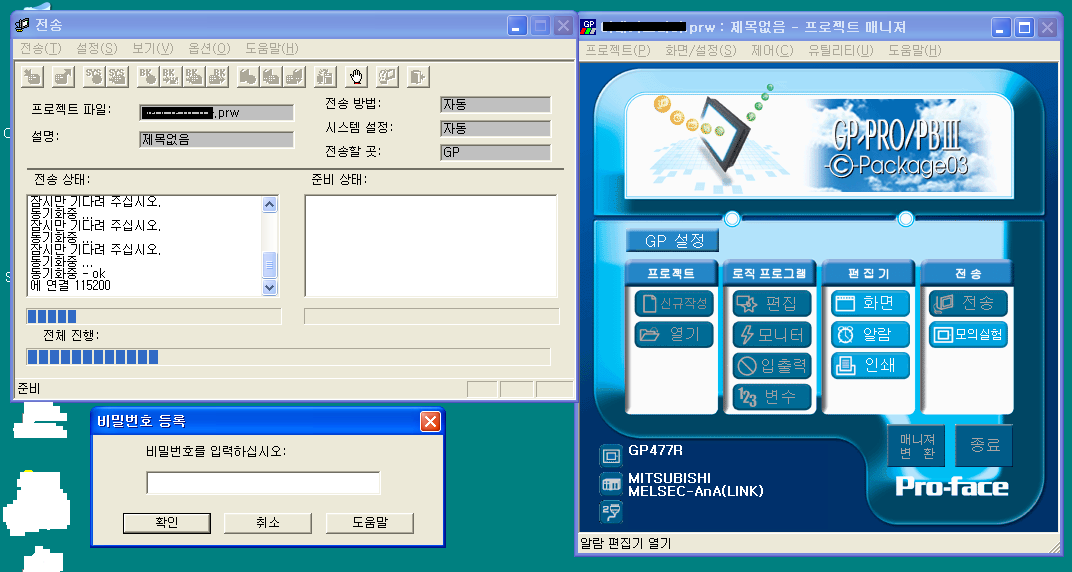Click the 입출력 button
The height and width of the screenshot is (572, 1072).
tap(772, 366)
